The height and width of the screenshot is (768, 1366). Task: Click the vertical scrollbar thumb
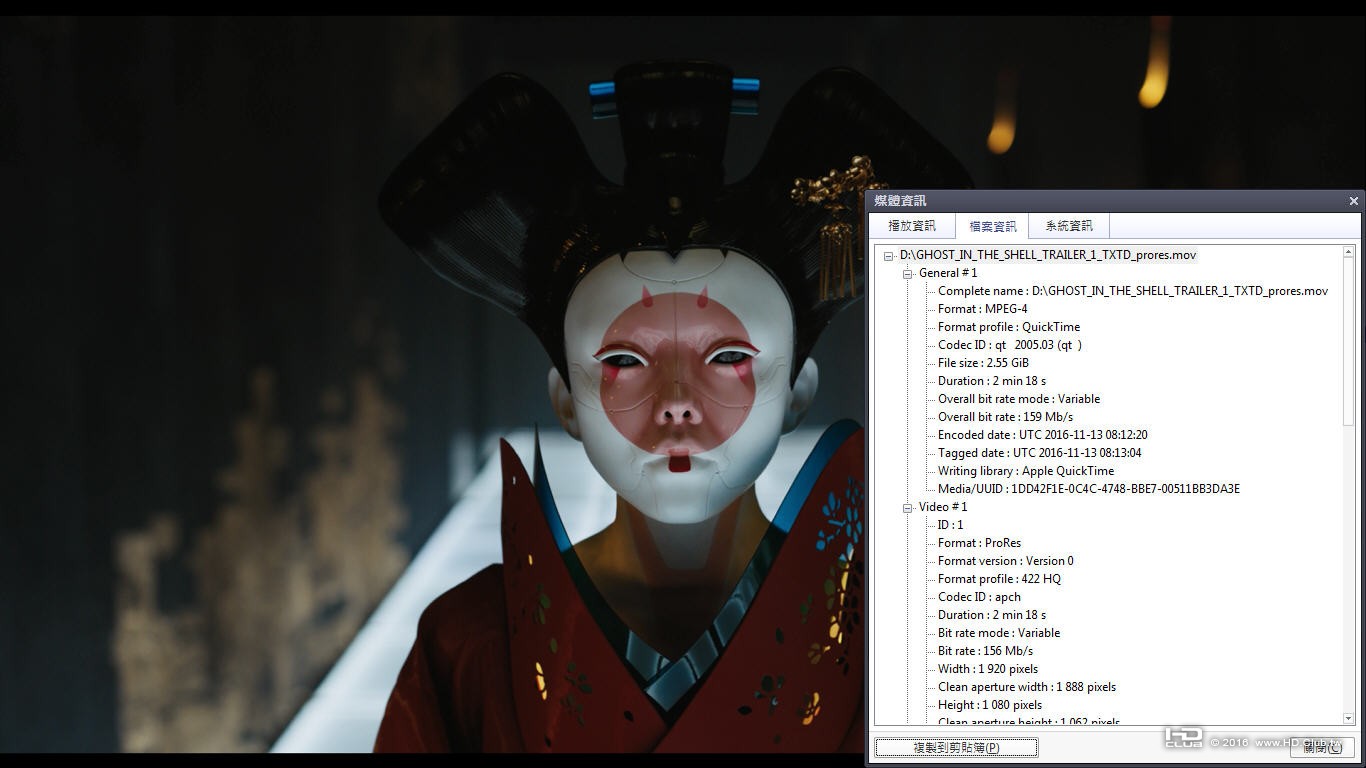click(1348, 342)
